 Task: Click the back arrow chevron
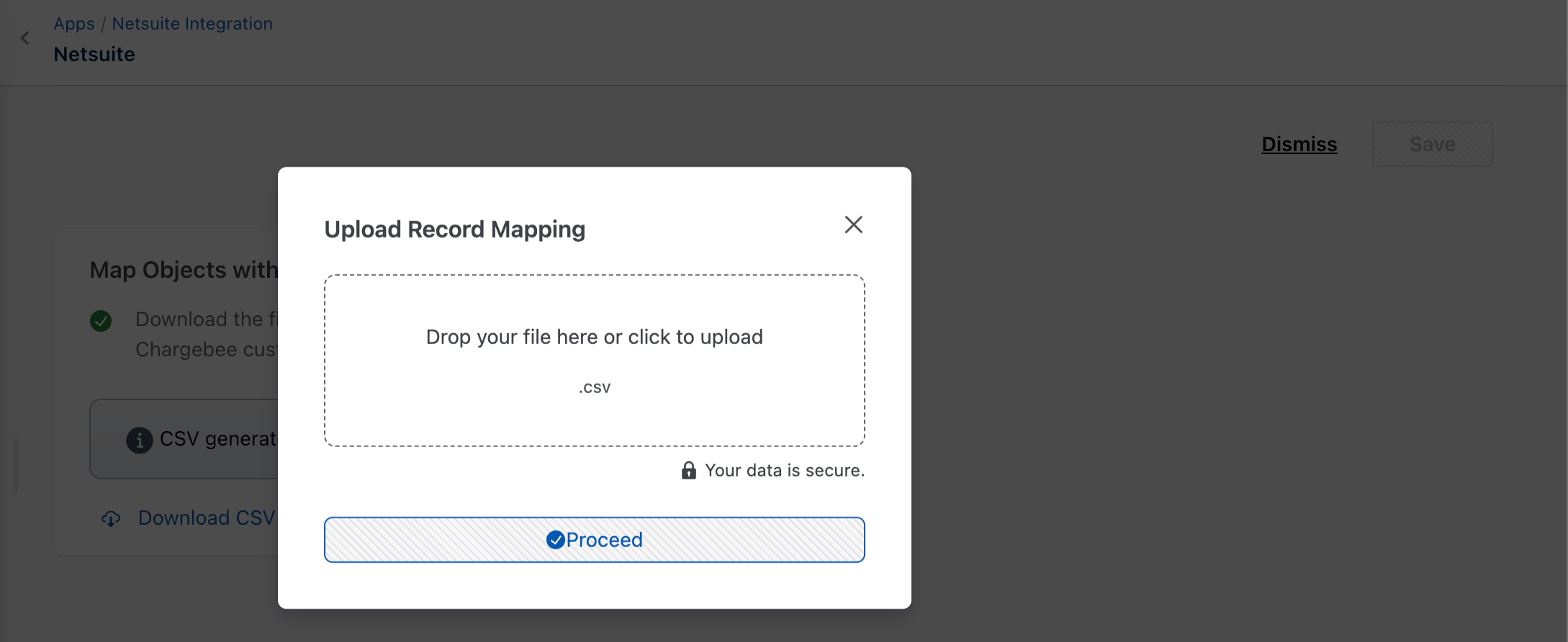25,38
